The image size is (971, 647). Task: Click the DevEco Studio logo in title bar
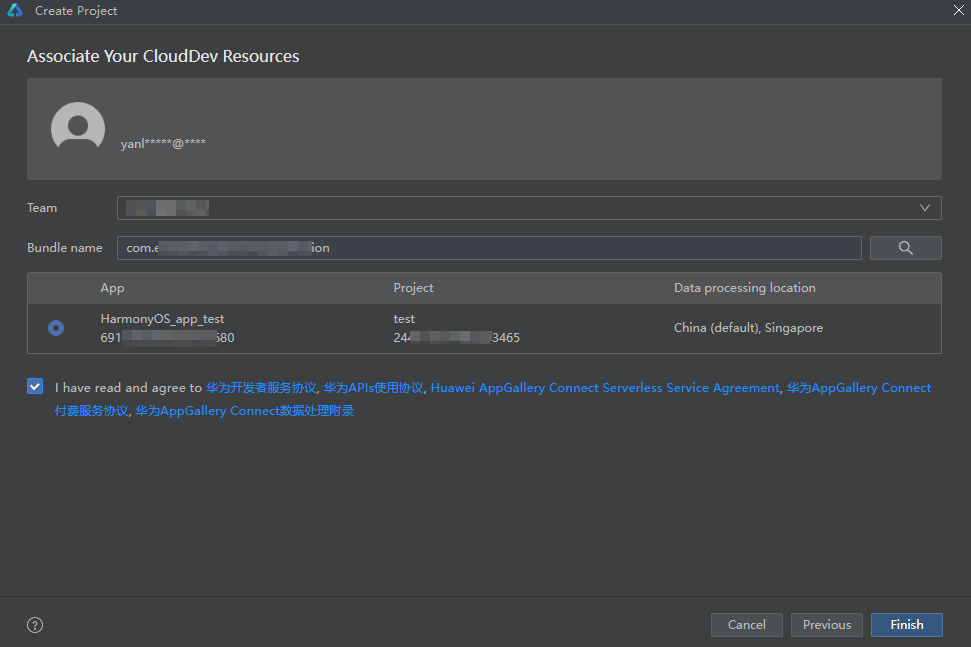[15, 11]
